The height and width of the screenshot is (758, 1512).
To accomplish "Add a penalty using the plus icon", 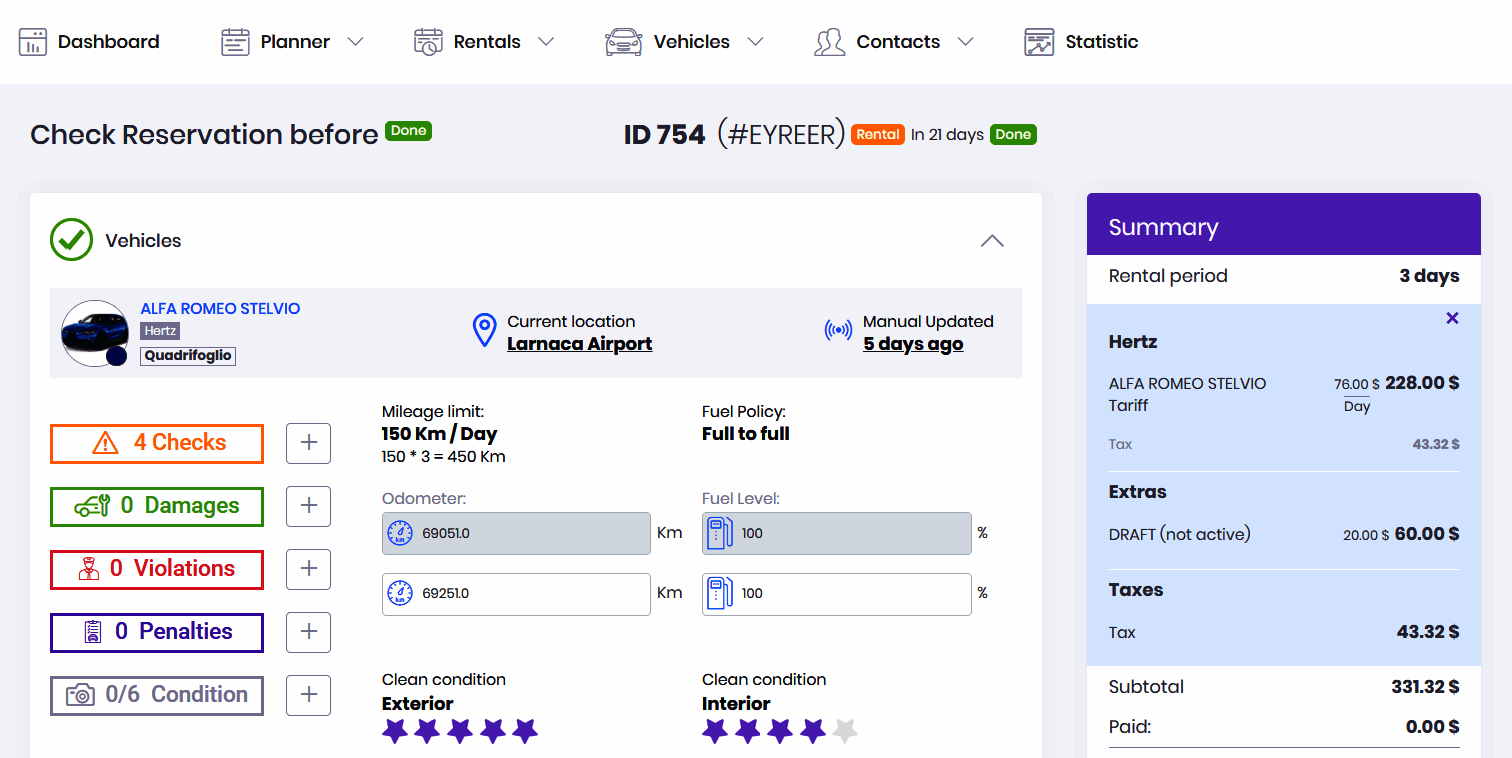I will [x=308, y=632].
